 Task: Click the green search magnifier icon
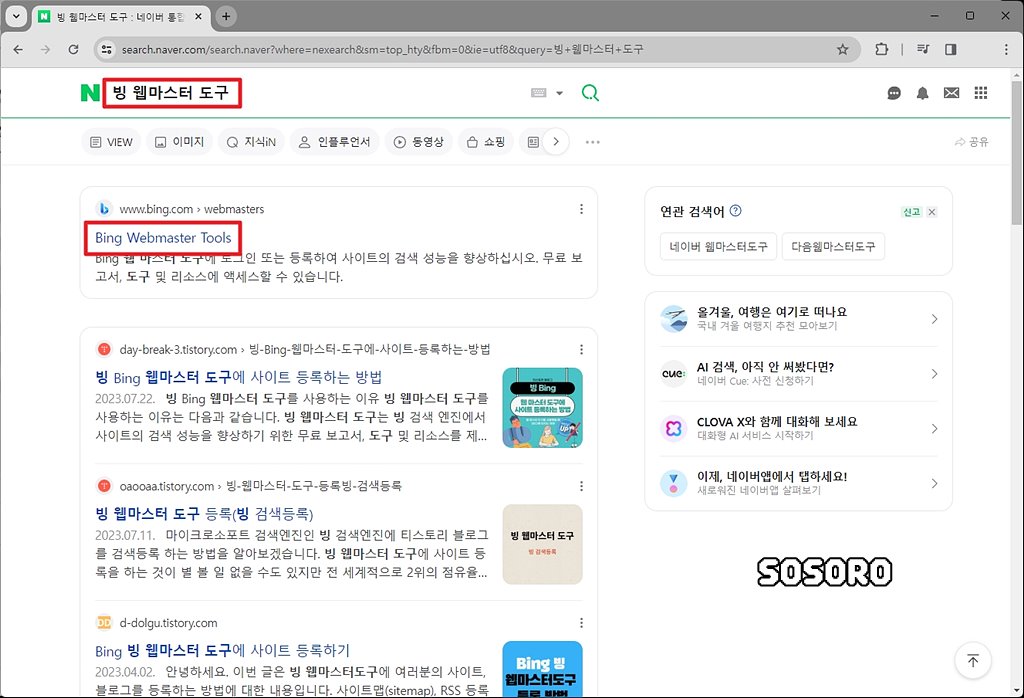[590, 93]
